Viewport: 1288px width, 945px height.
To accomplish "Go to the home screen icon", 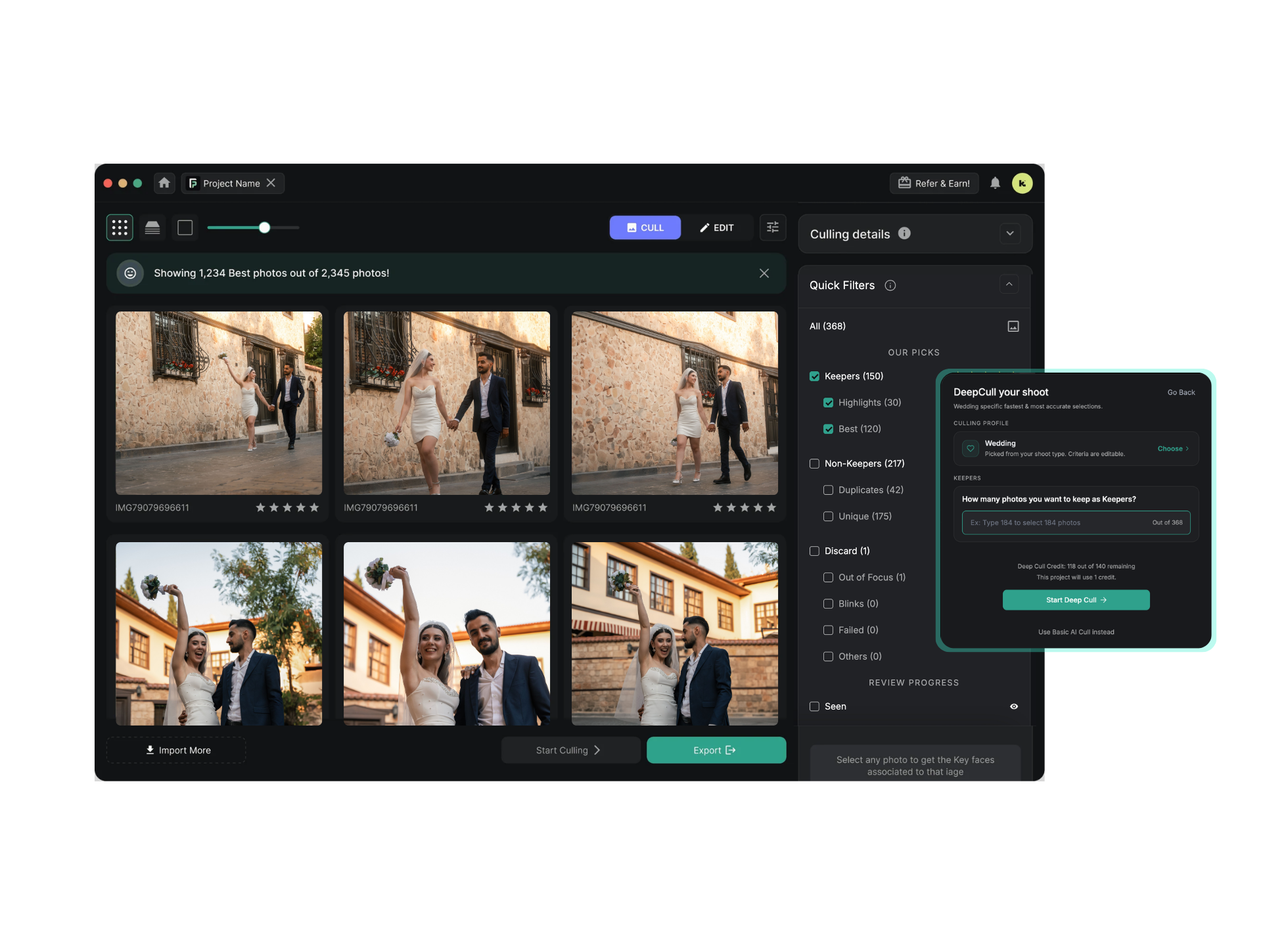I will (164, 183).
